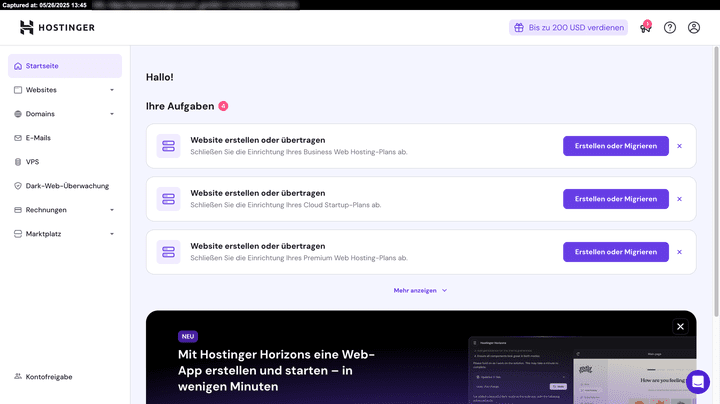Screen dimensions: 720x404
Task: Click the E-Mails envelope icon
Action: 18,138
